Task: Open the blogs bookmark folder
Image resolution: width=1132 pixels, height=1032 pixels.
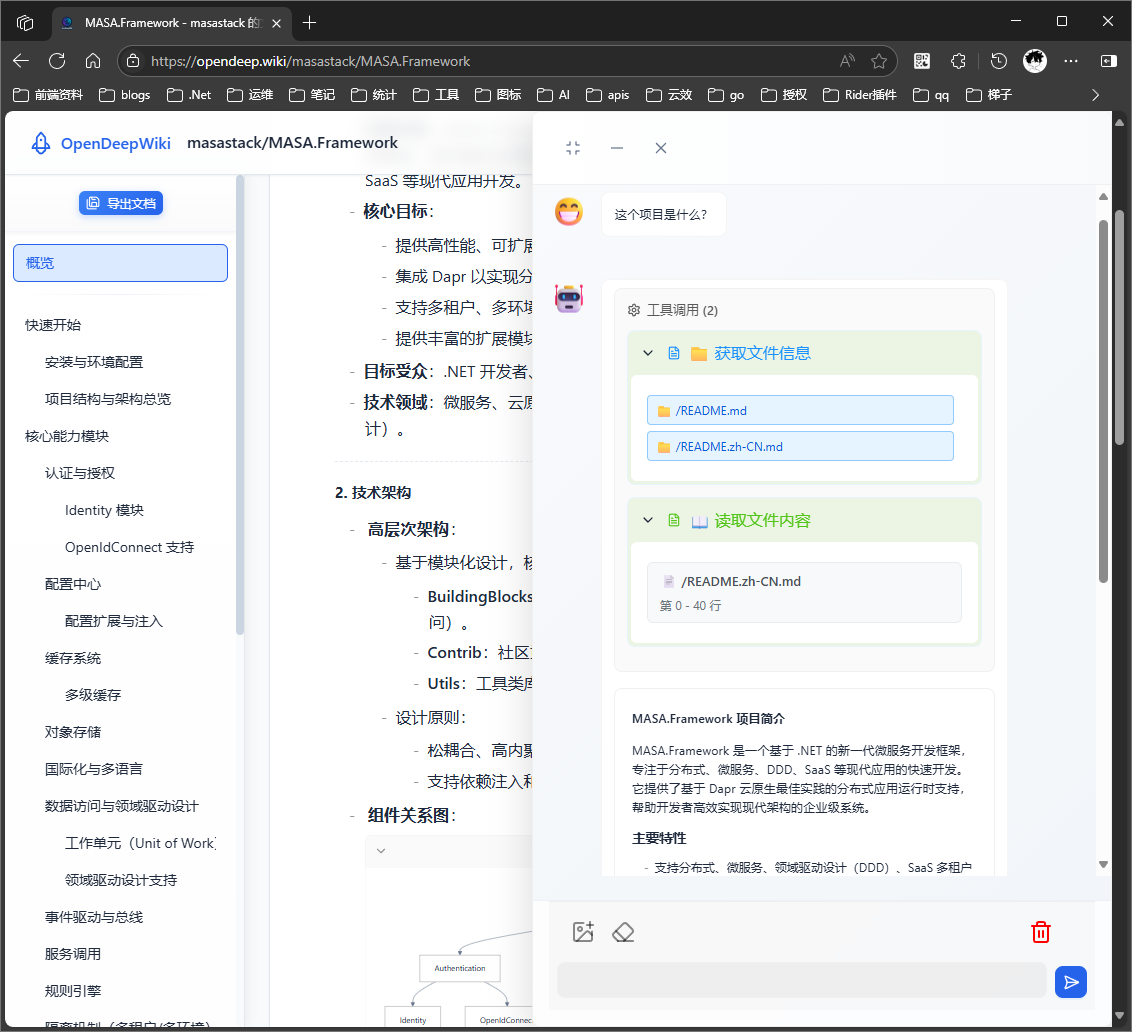Action: pyautogui.click(x=125, y=95)
